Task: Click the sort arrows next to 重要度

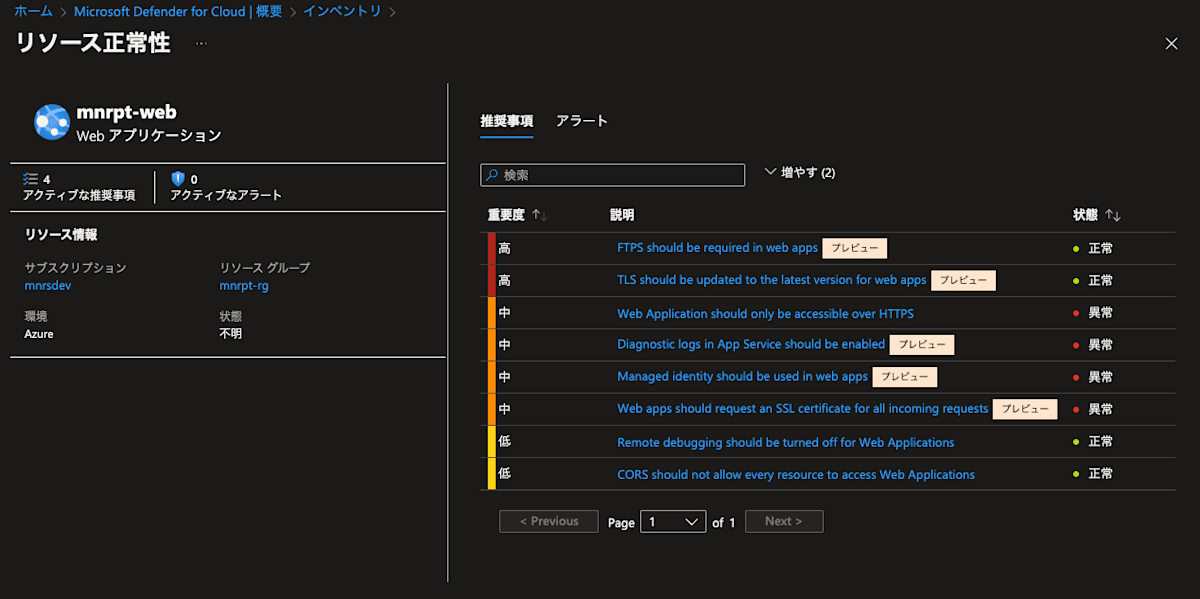Action: pos(538,214)
